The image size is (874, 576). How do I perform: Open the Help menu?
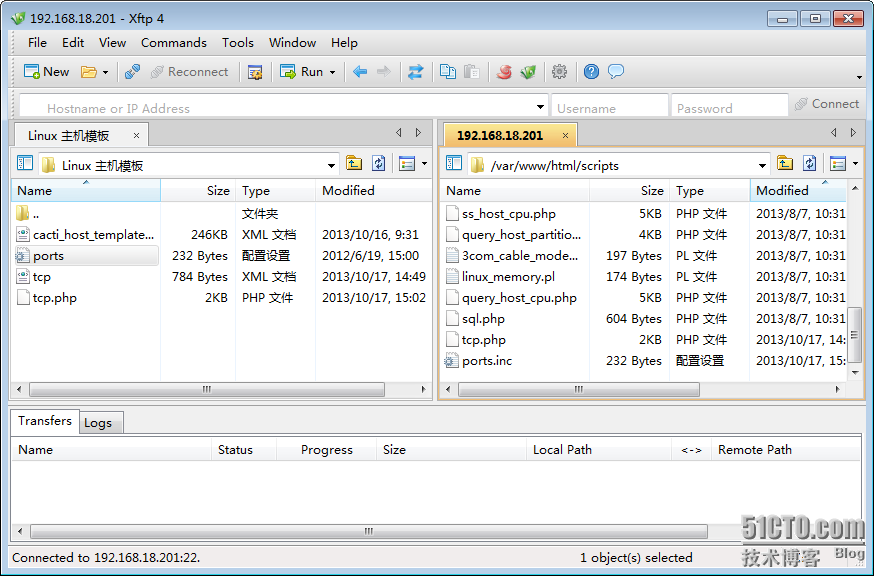pos(344,42)
